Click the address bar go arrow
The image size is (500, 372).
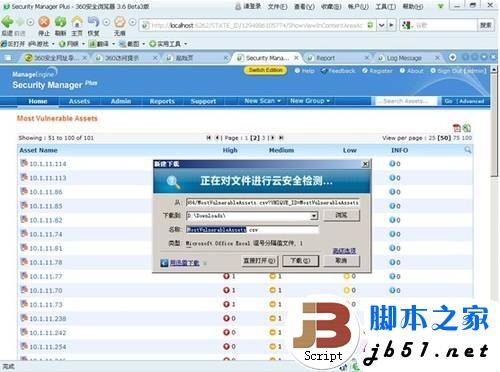(x=391, y=25)
